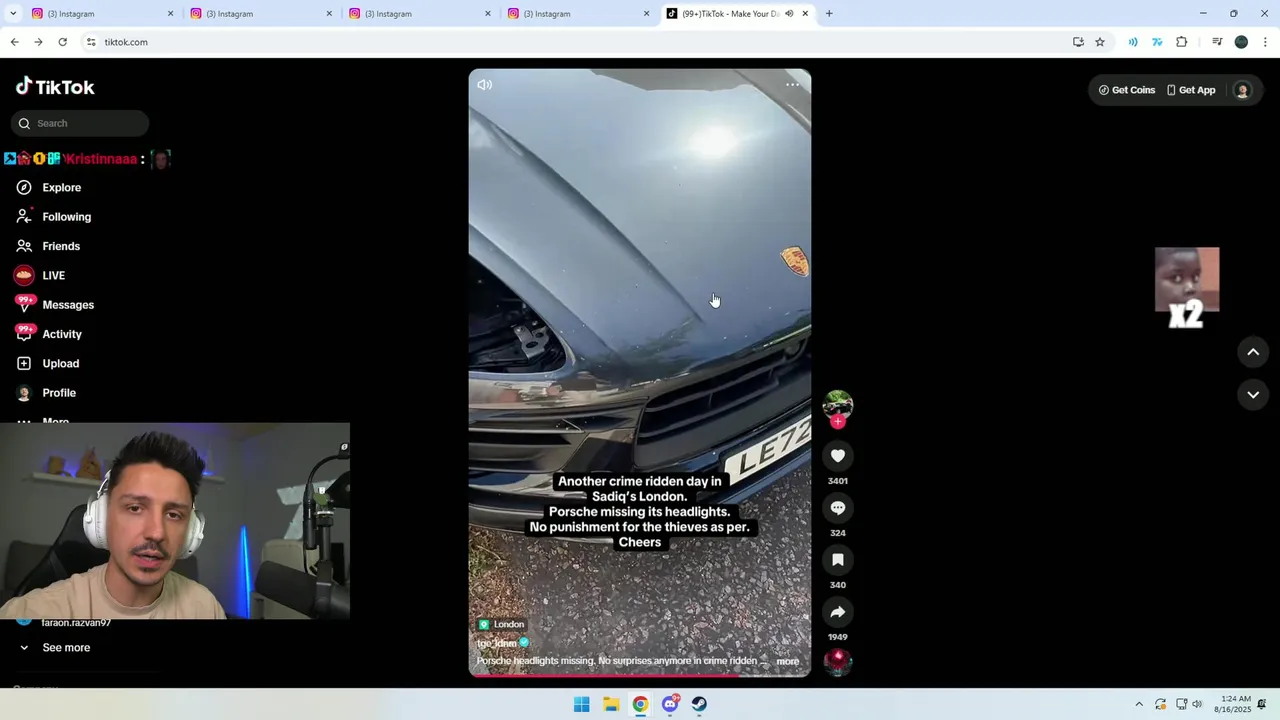
Task: View site information for tiktok.com
Action: [91, 42]
